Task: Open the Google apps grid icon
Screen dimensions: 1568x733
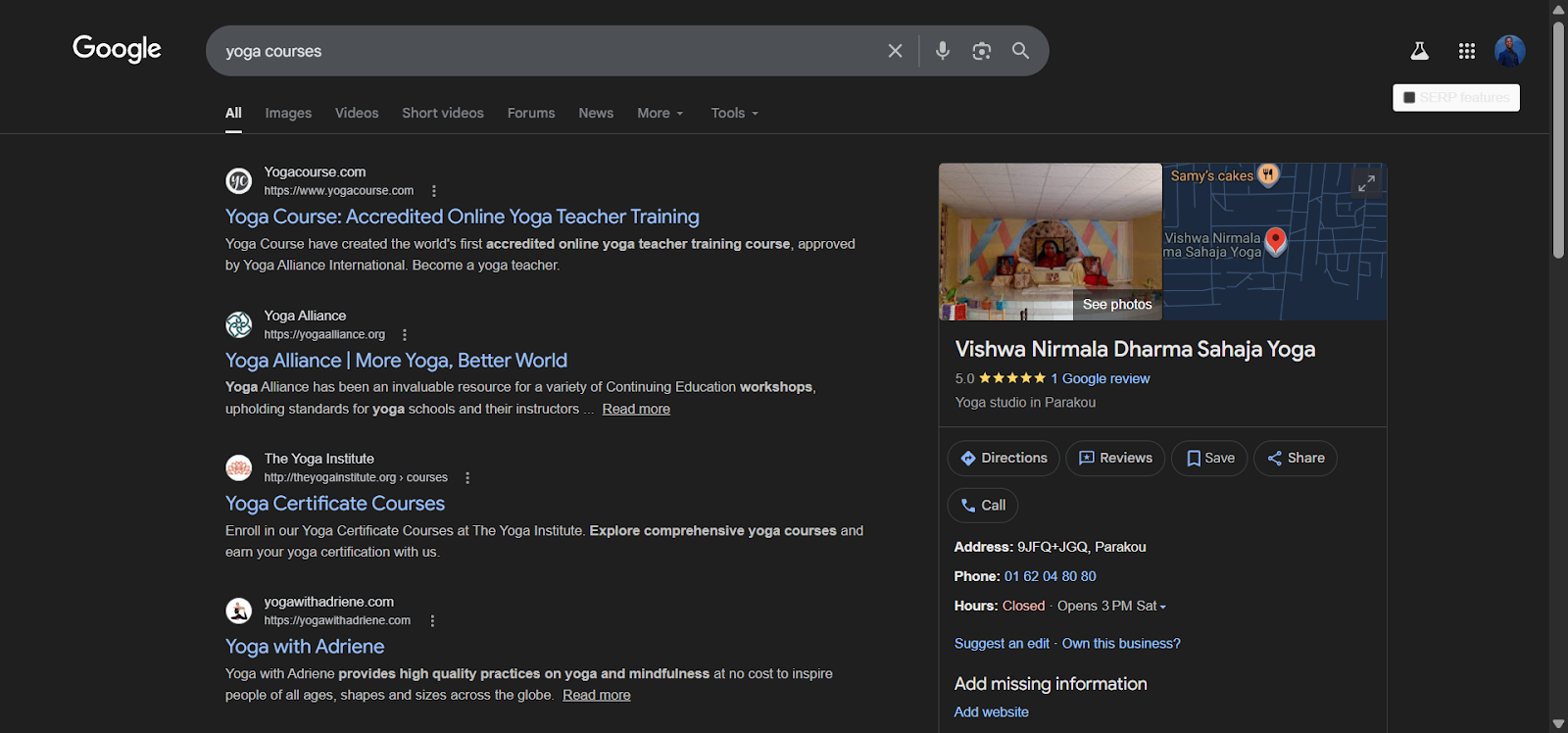Action: (1466, 51)
